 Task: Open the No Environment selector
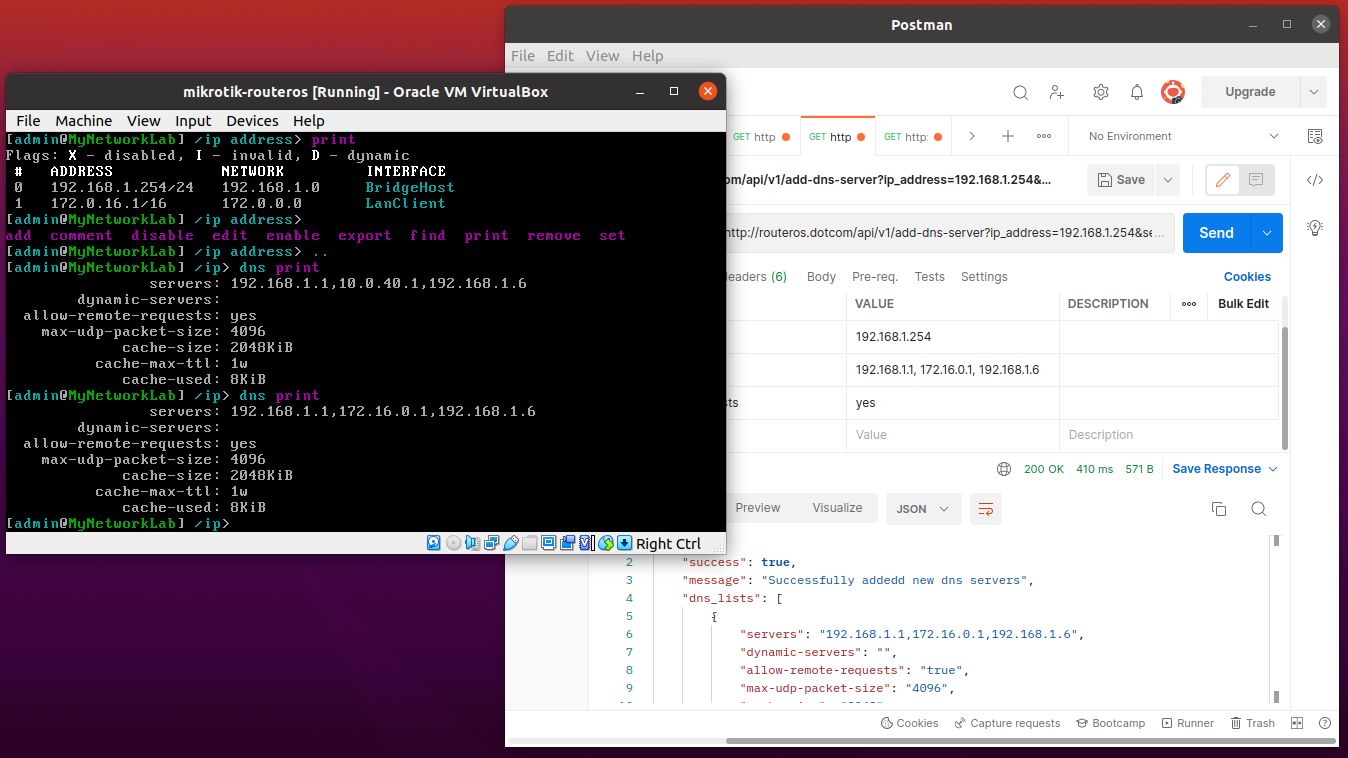pos(1184,136)
